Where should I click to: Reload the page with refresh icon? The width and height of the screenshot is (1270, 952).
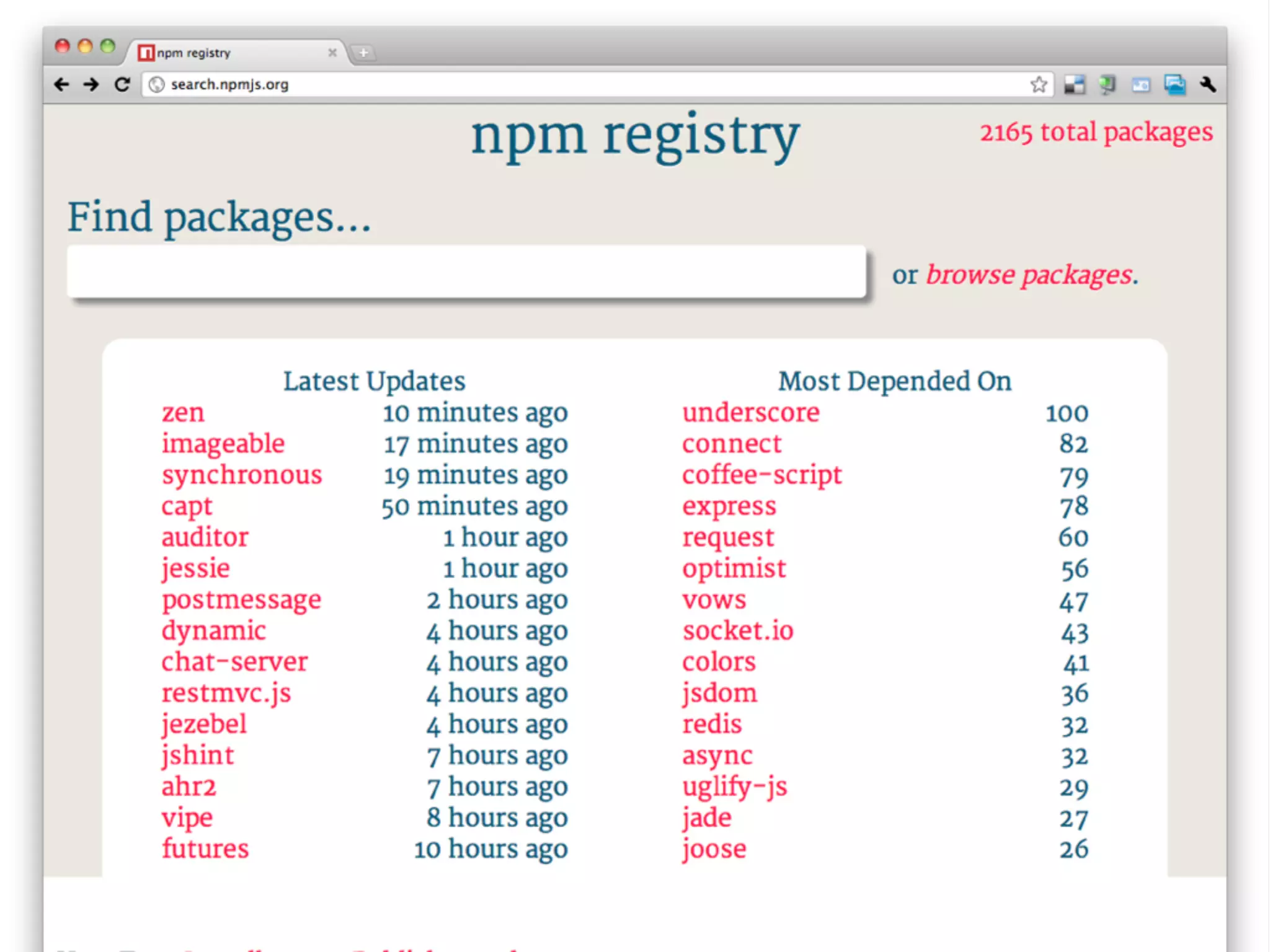[x=122, y=84]
